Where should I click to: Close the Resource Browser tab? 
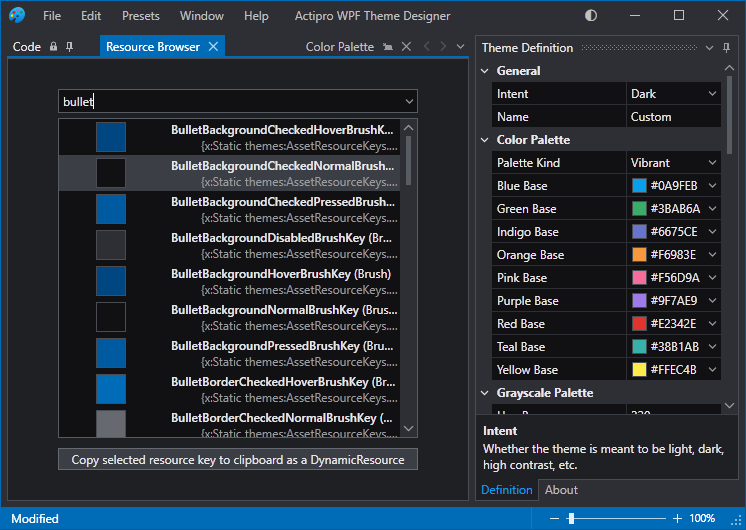click(x=213, y=47)
